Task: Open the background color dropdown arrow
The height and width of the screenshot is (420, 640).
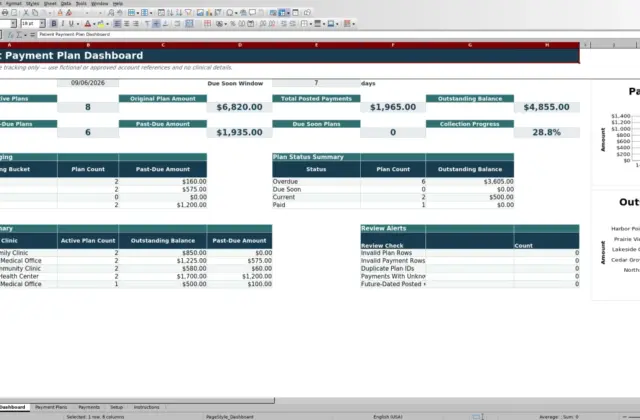Action: [x=107, y=24]
